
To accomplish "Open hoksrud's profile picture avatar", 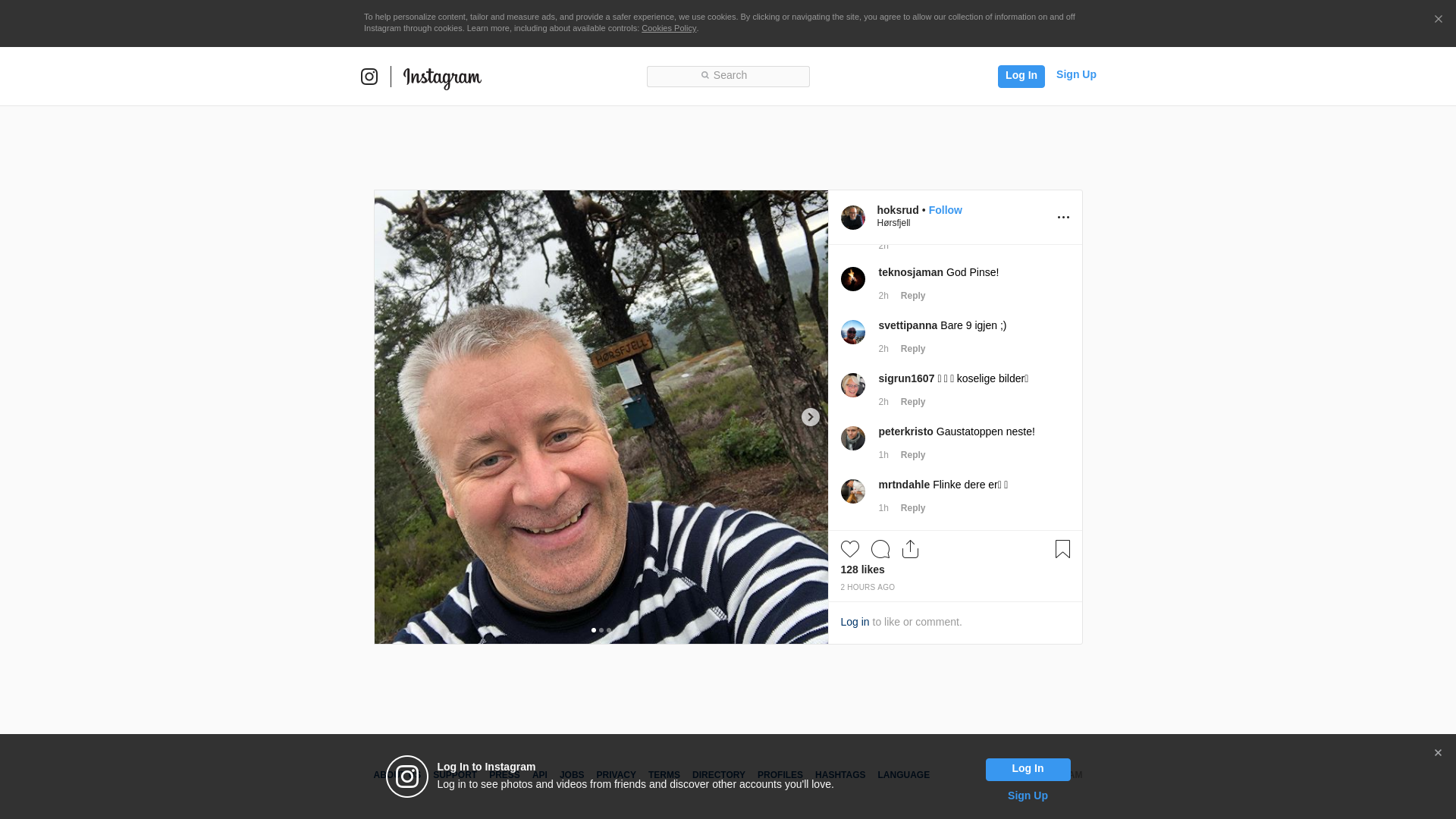I will click(x=852, y=218).
